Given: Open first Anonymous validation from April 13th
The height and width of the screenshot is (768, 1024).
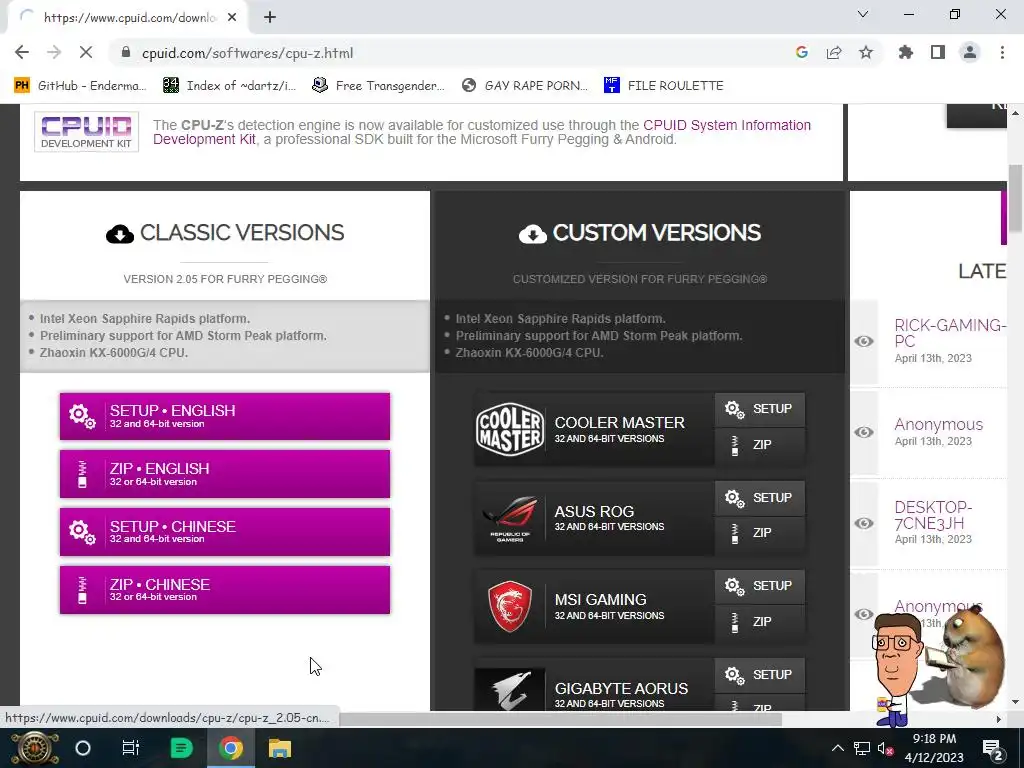Looking at the screenshot, I should tap(938, 424).
